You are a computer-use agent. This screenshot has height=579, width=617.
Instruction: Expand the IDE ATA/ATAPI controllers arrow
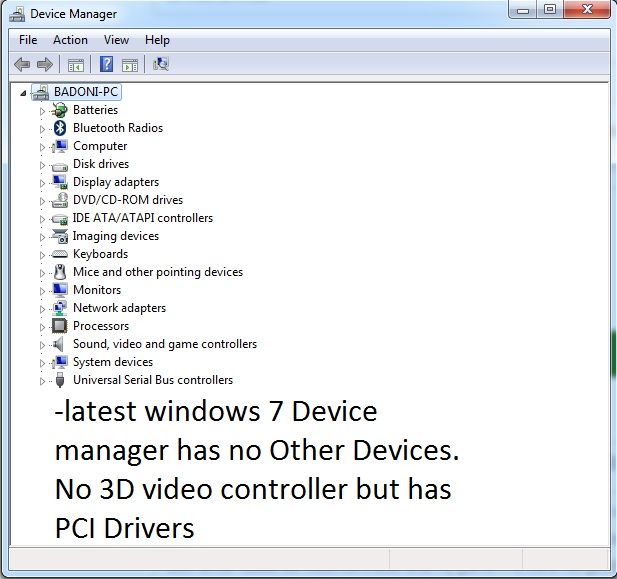pyautogui.click(x=42, y=219)
